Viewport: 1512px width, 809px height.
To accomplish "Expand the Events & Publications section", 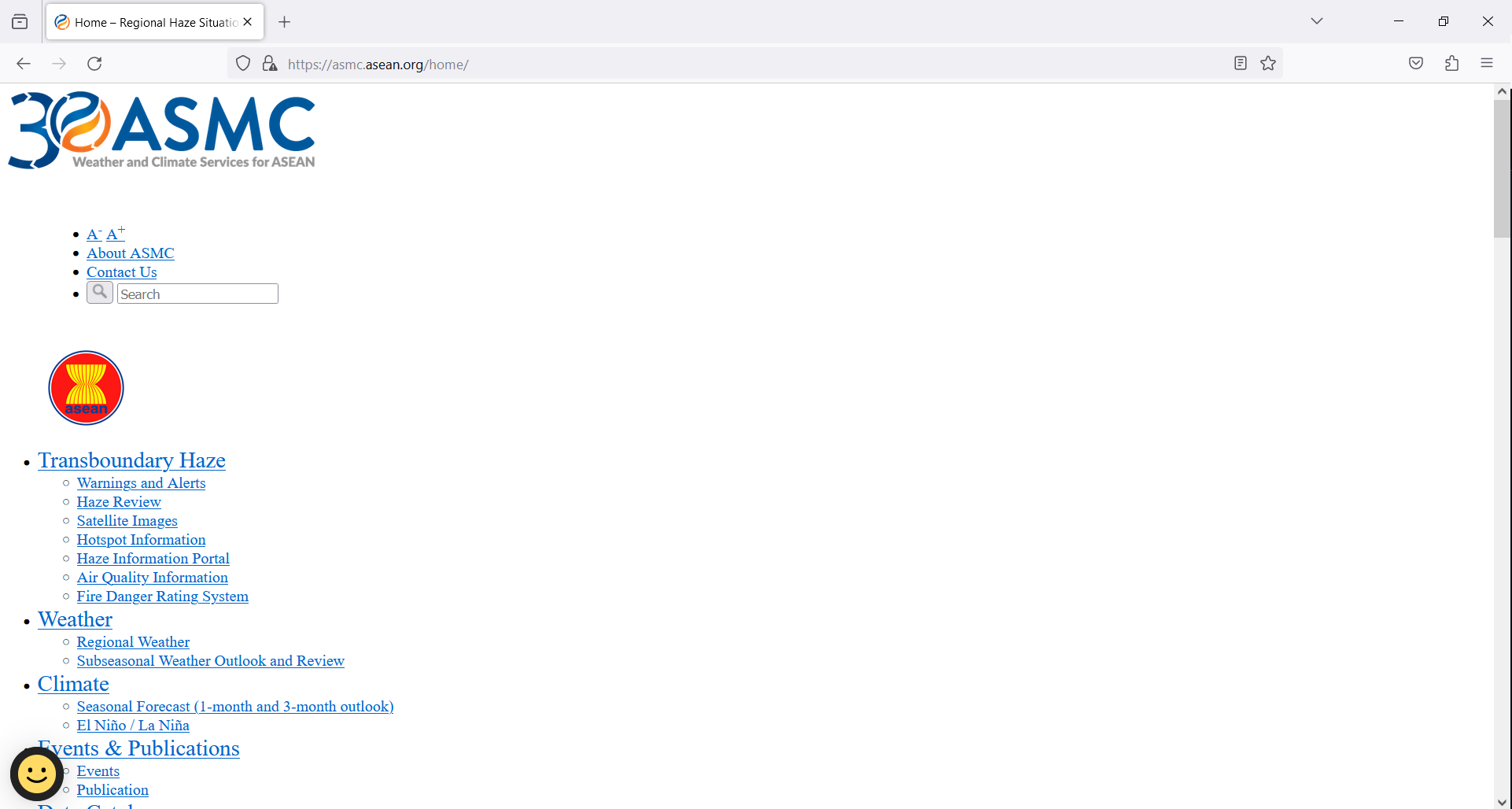I will click(138, 748).
